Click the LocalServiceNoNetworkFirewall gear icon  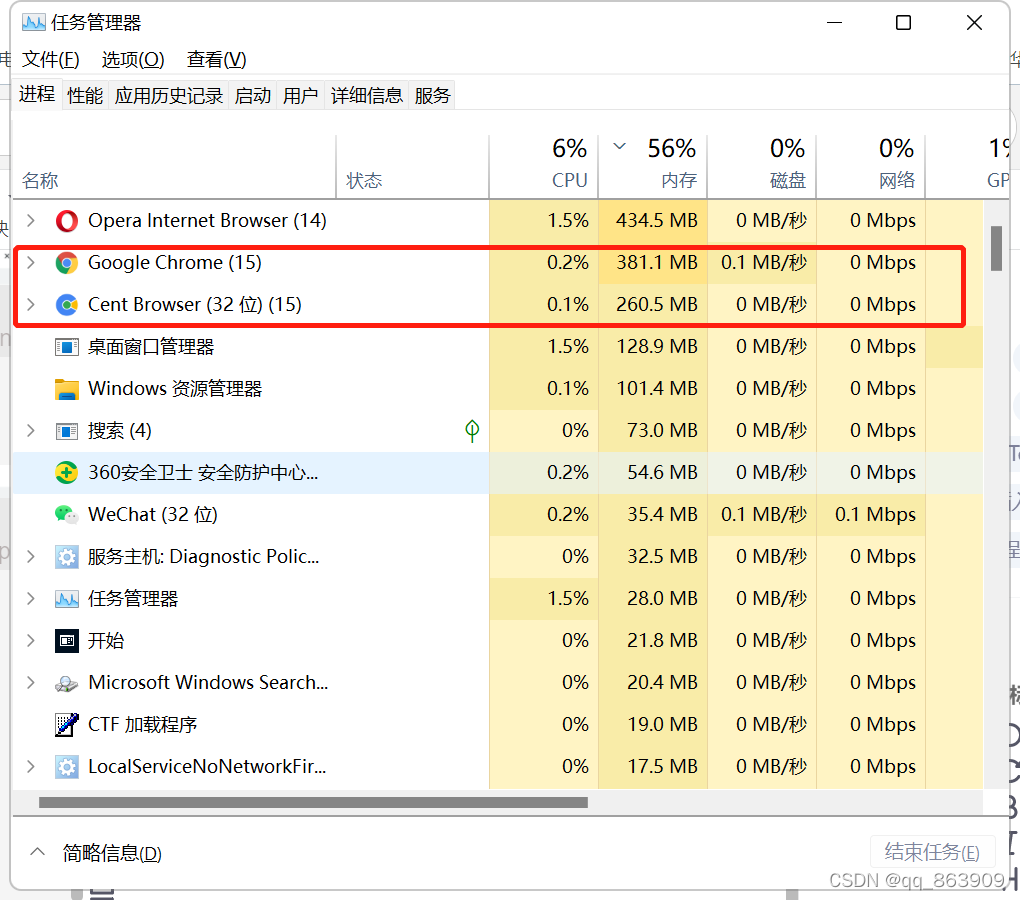point(66,767)
